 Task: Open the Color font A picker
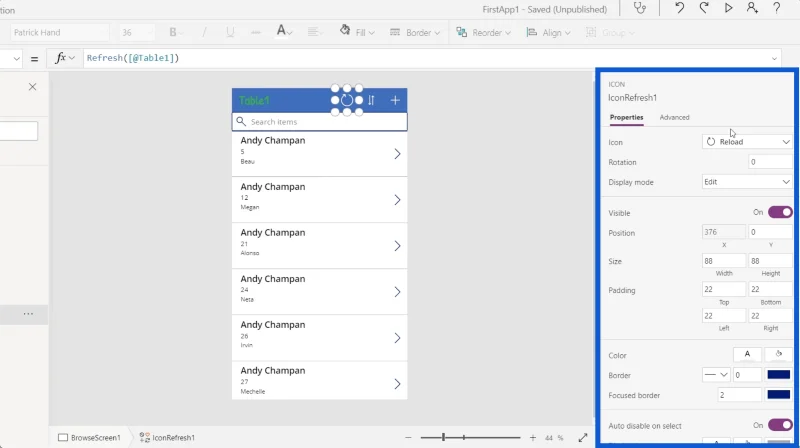coord(747,354)
